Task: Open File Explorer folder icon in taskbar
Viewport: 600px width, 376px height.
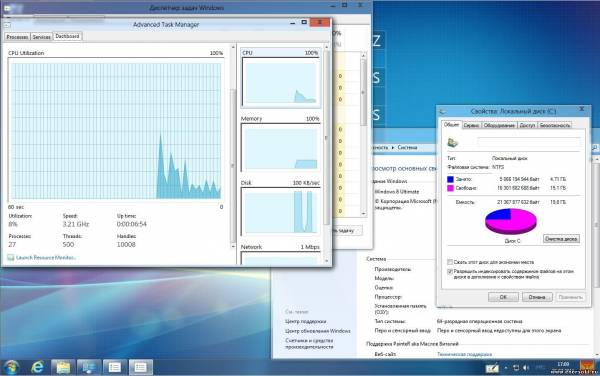Action: coord(63,367)
